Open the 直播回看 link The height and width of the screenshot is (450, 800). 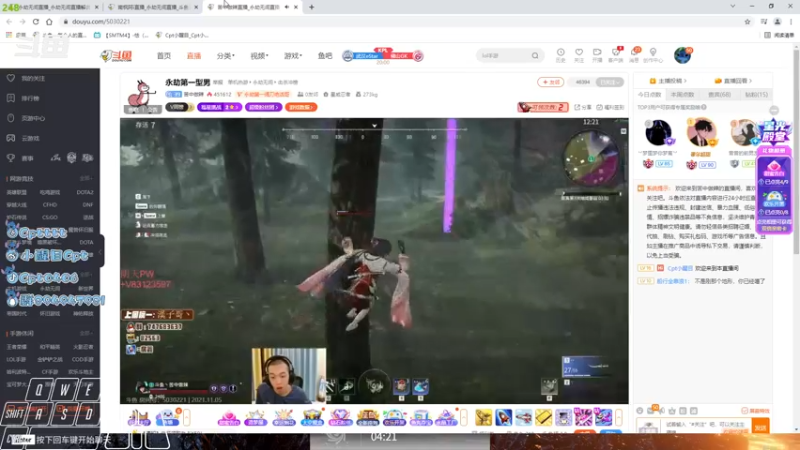pyautogui.click(x=733, y=81)
